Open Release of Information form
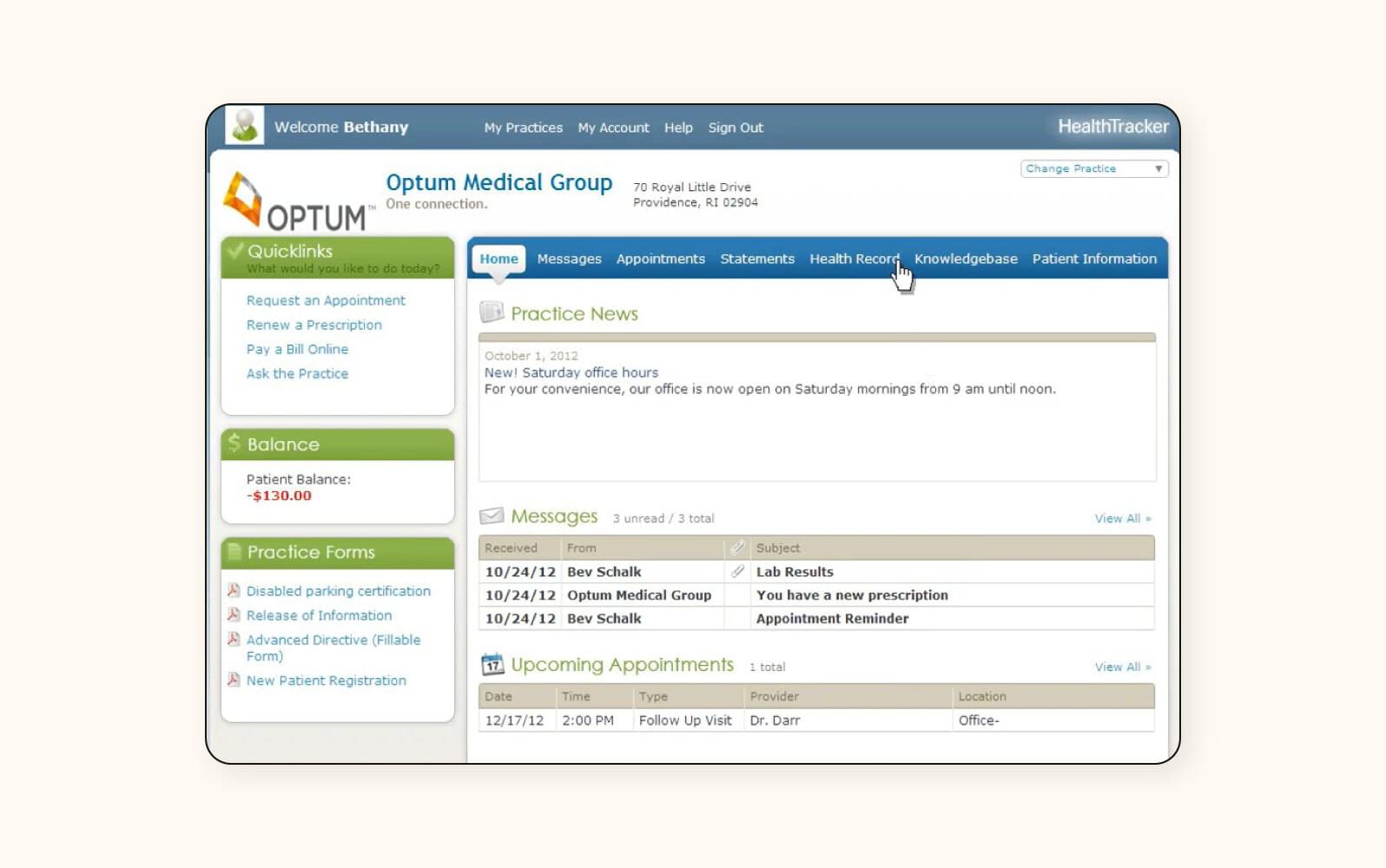 point(319,615)
